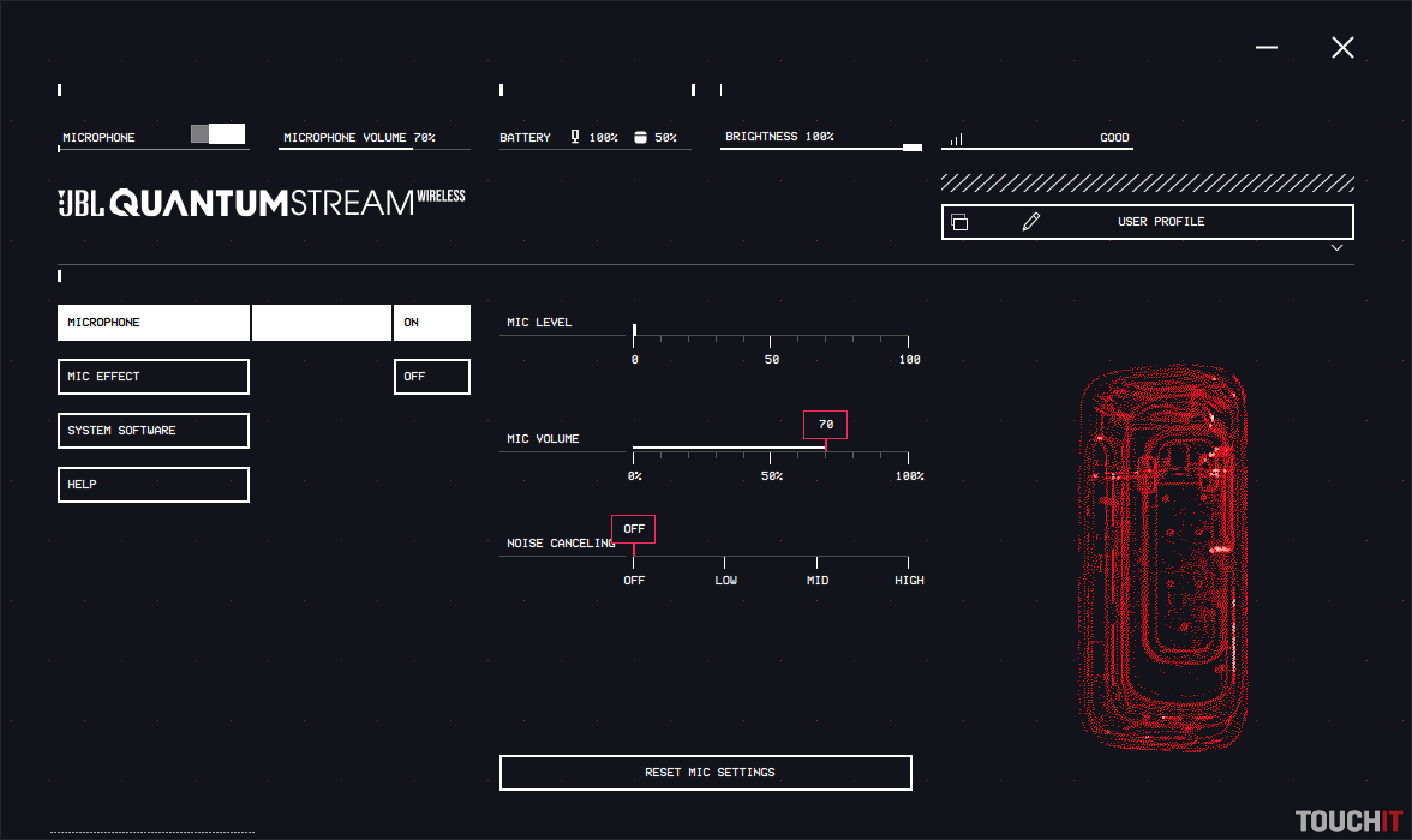Toggle the Microphone ON button

[x=432, y=323]
